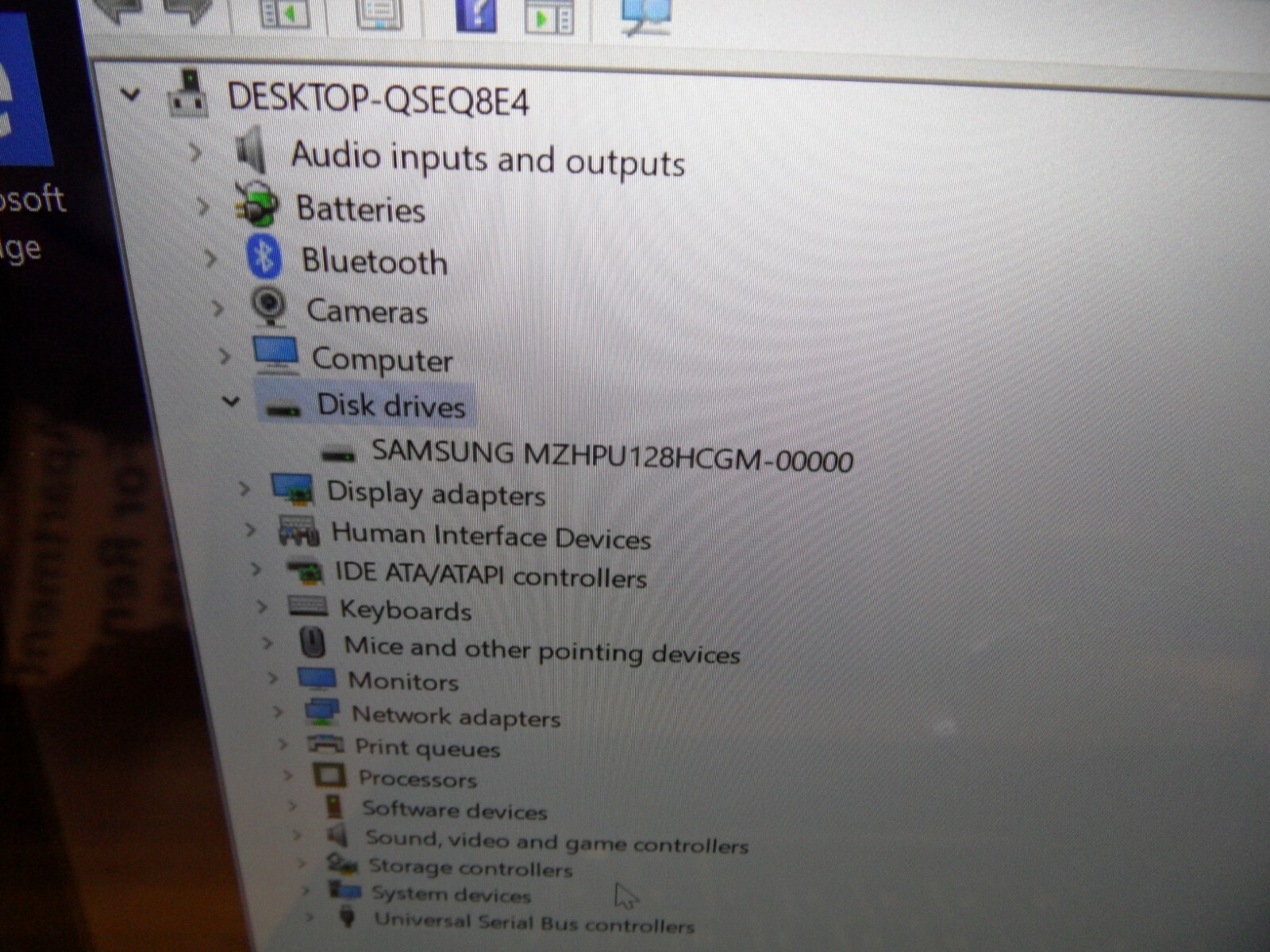The image size is (1270, 952).
Task: Click the Storage controllers label
Action: tap(470, 868)
